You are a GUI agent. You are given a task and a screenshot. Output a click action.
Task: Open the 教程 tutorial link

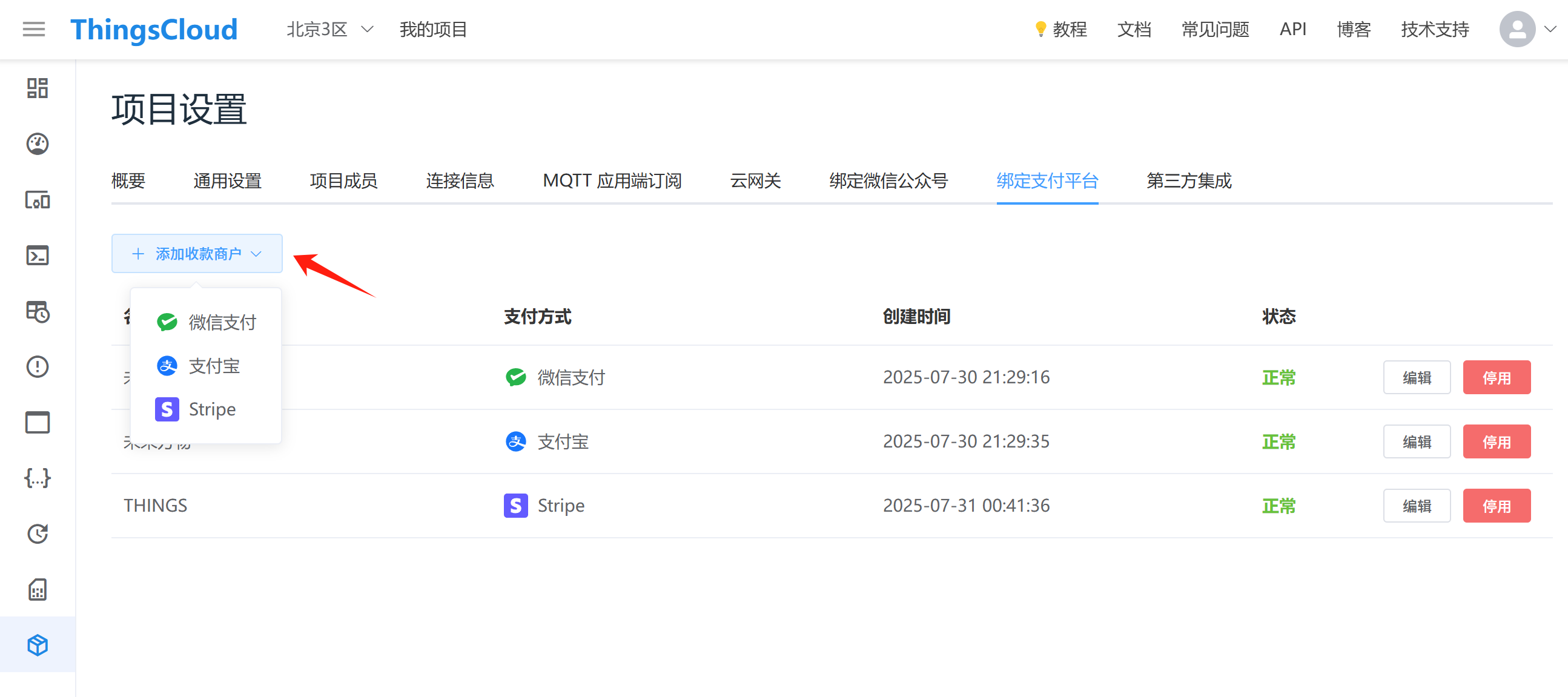click(x=1060, y=29)
